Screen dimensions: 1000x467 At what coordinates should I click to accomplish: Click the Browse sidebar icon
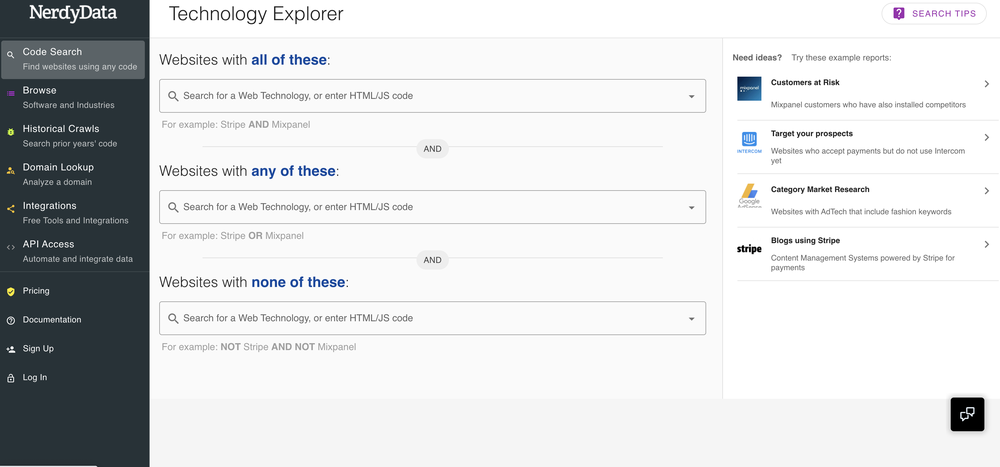tap(10, 94)
